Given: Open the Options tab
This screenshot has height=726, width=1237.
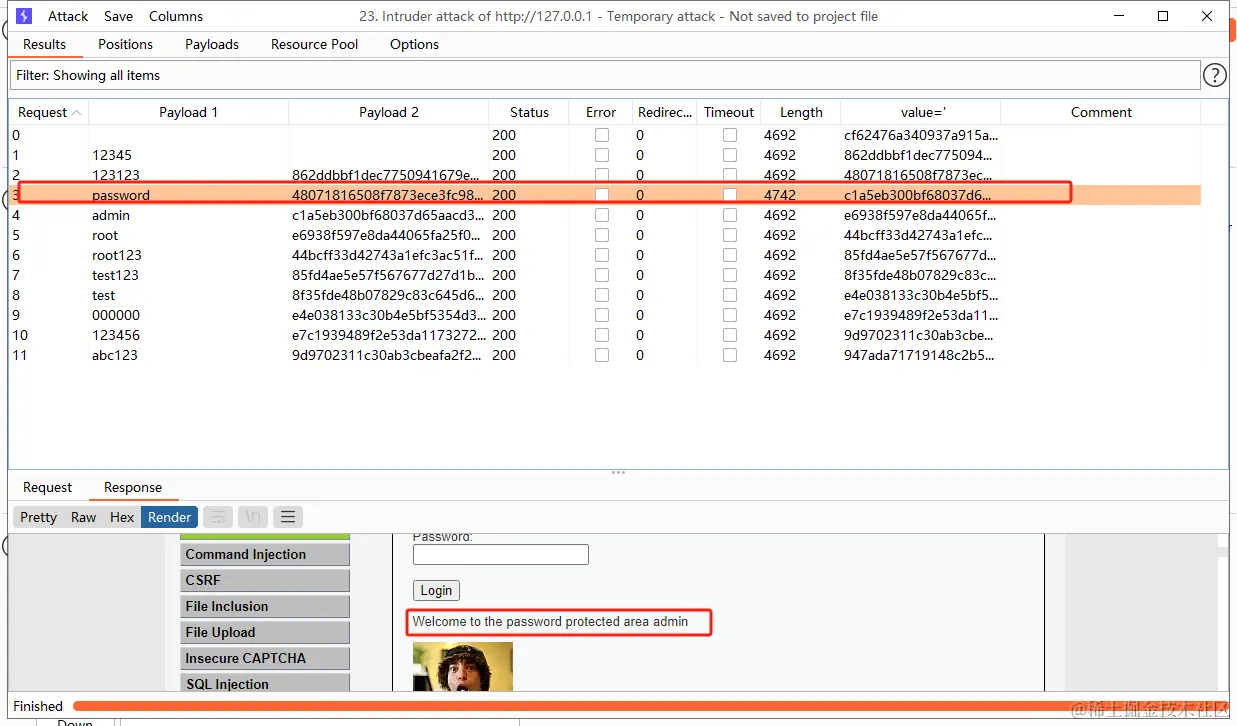Looking at the screenshot, I should click(x=415, y=44).
